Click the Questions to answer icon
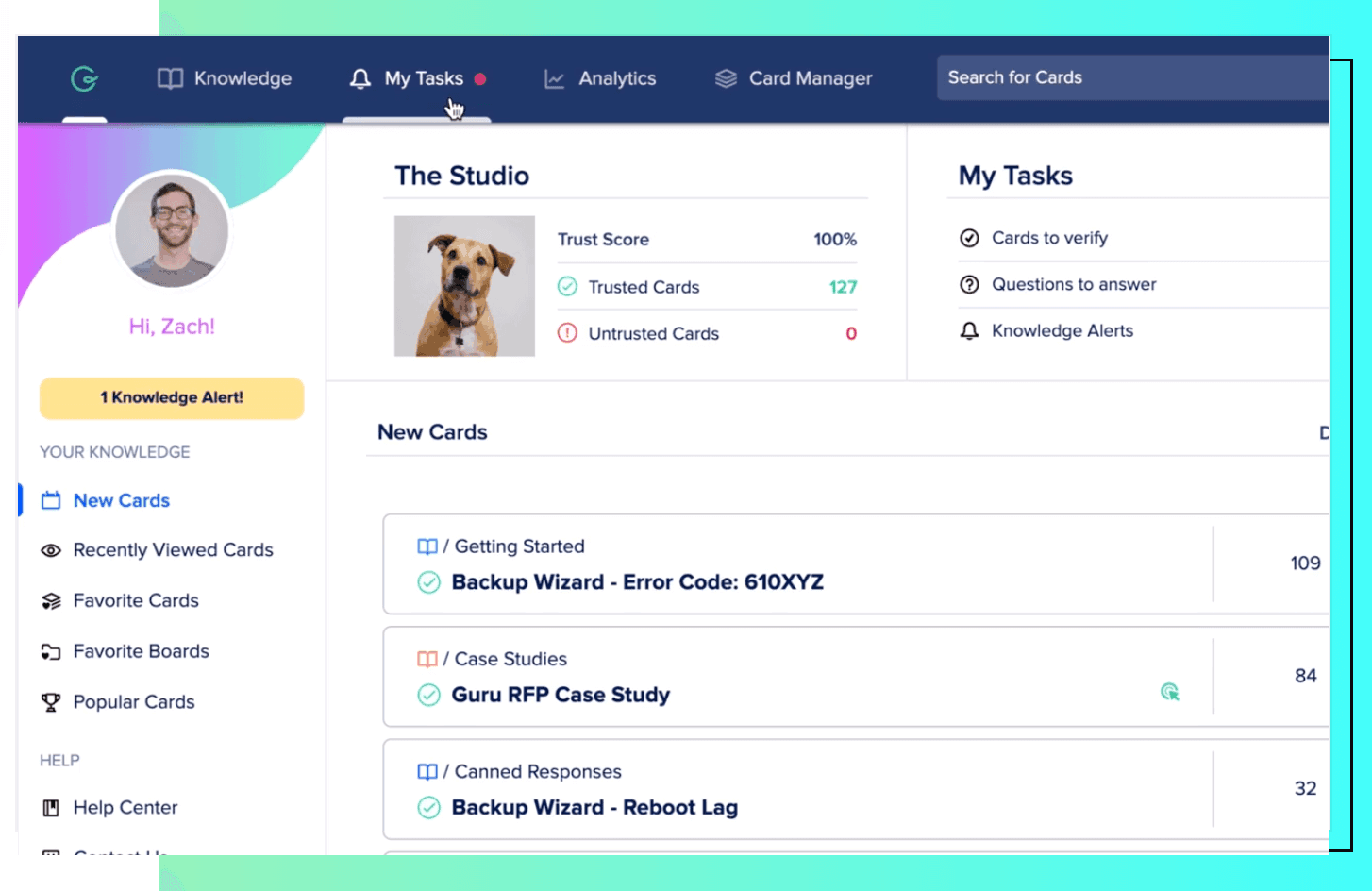Viewport: 1372px width, 891px height. pos(969,284)
